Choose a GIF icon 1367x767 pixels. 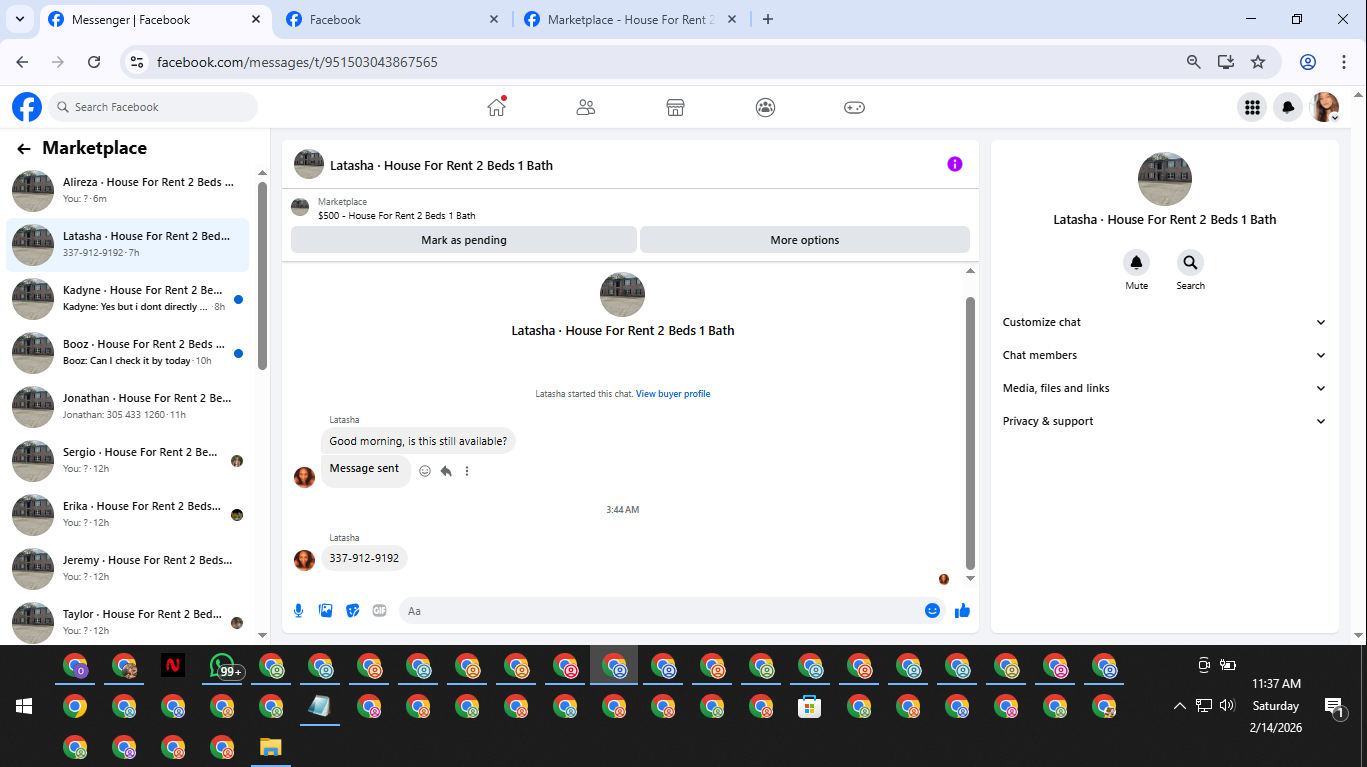tap(379, 610)
